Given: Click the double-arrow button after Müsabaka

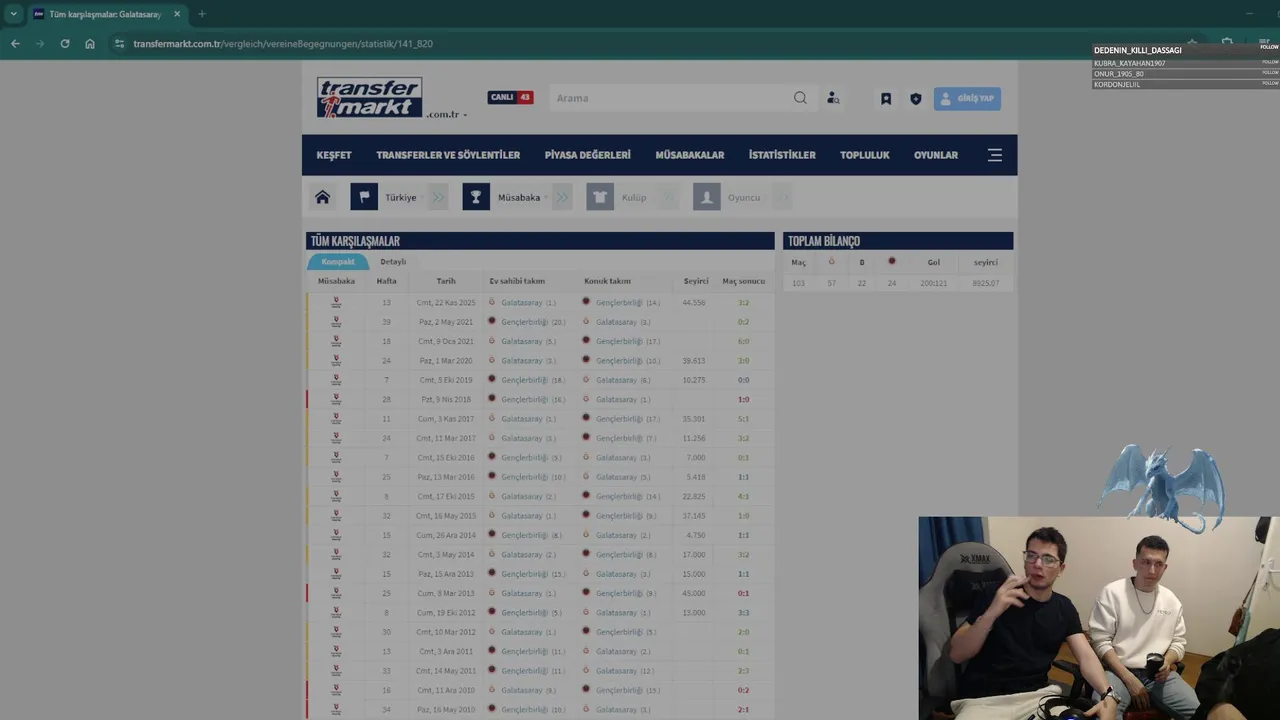Looking at the screenshot, I should 563,197.
